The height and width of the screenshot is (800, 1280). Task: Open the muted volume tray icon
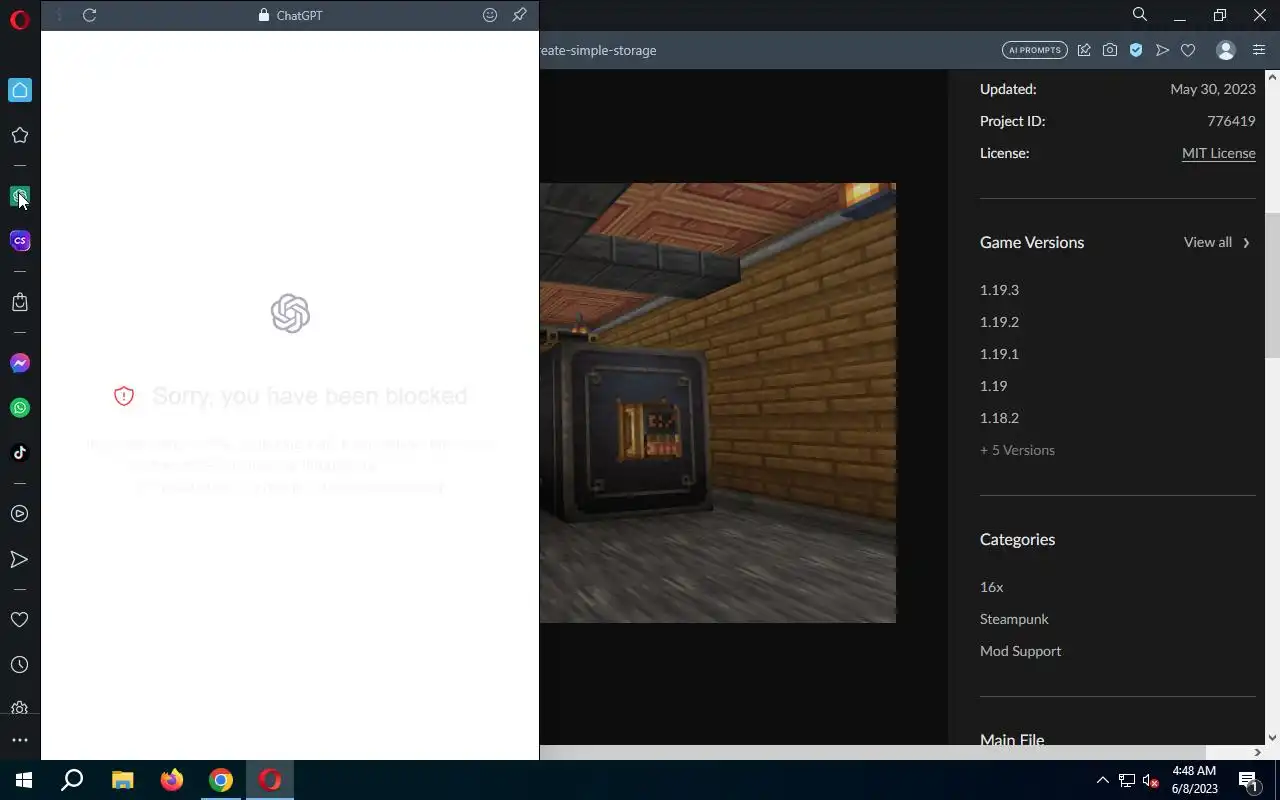(1150, 780)
